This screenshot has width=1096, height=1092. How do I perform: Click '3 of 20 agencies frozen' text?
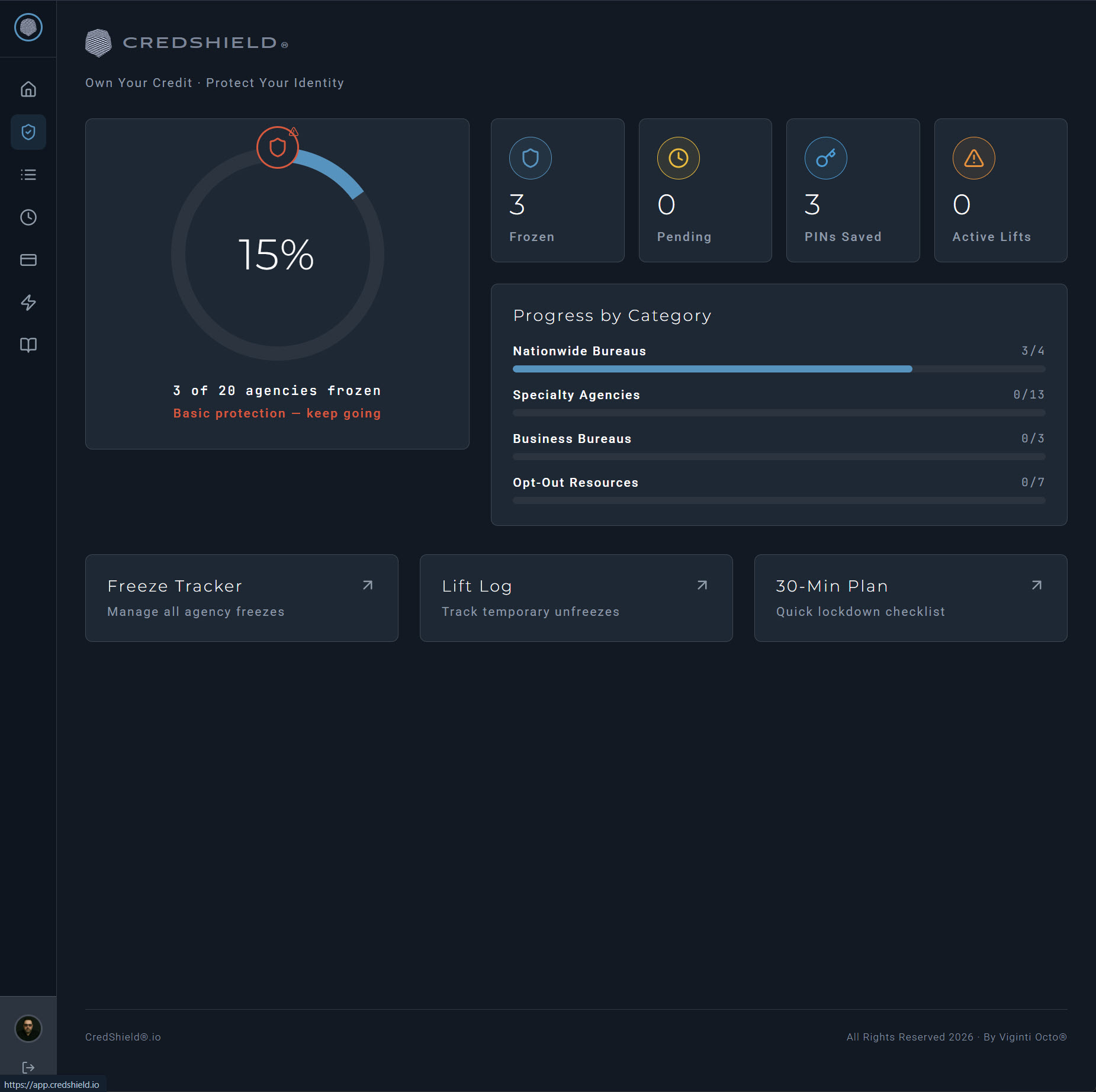[277, 391]
